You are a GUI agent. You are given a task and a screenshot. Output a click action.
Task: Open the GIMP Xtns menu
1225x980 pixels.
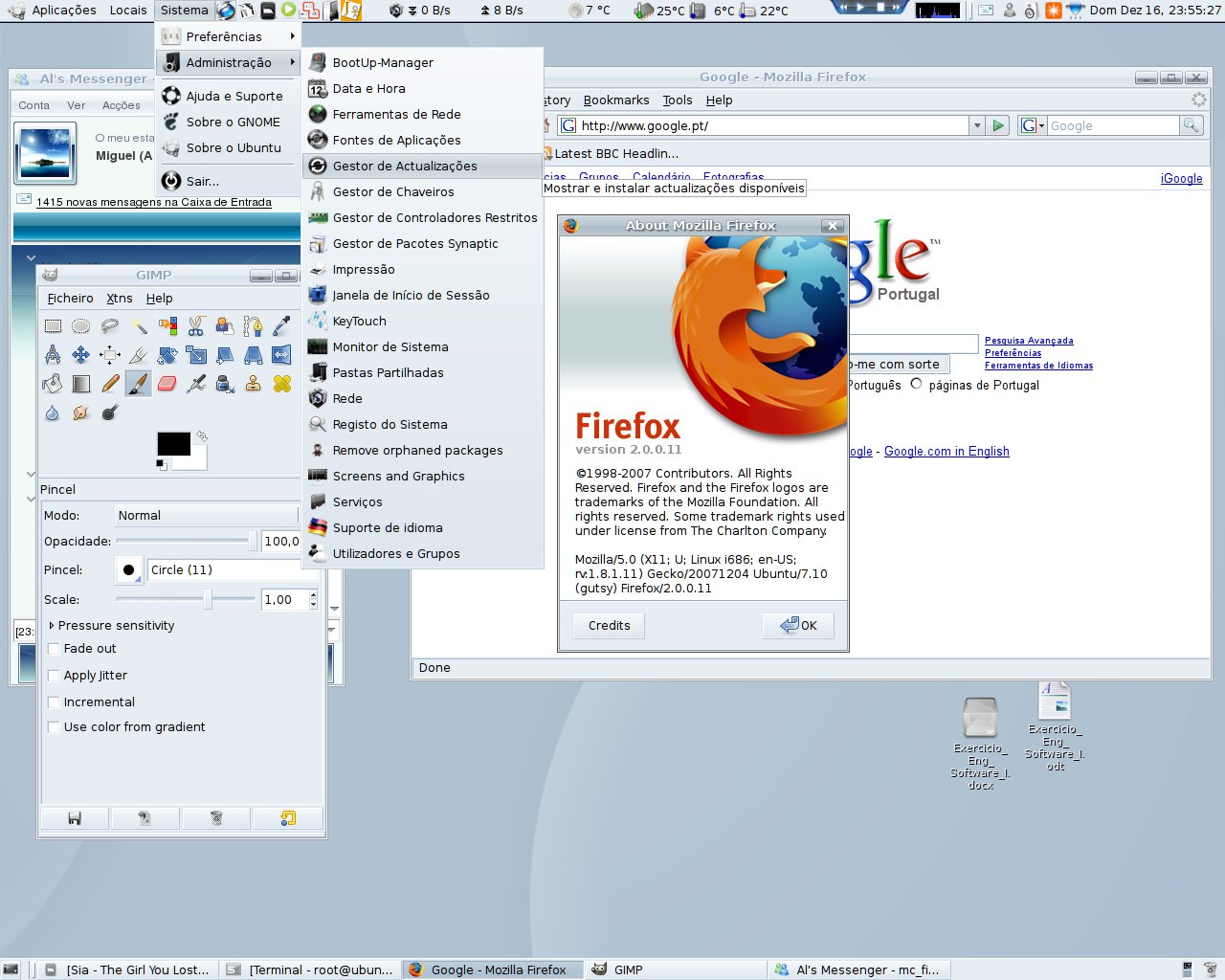click(120, 298)
